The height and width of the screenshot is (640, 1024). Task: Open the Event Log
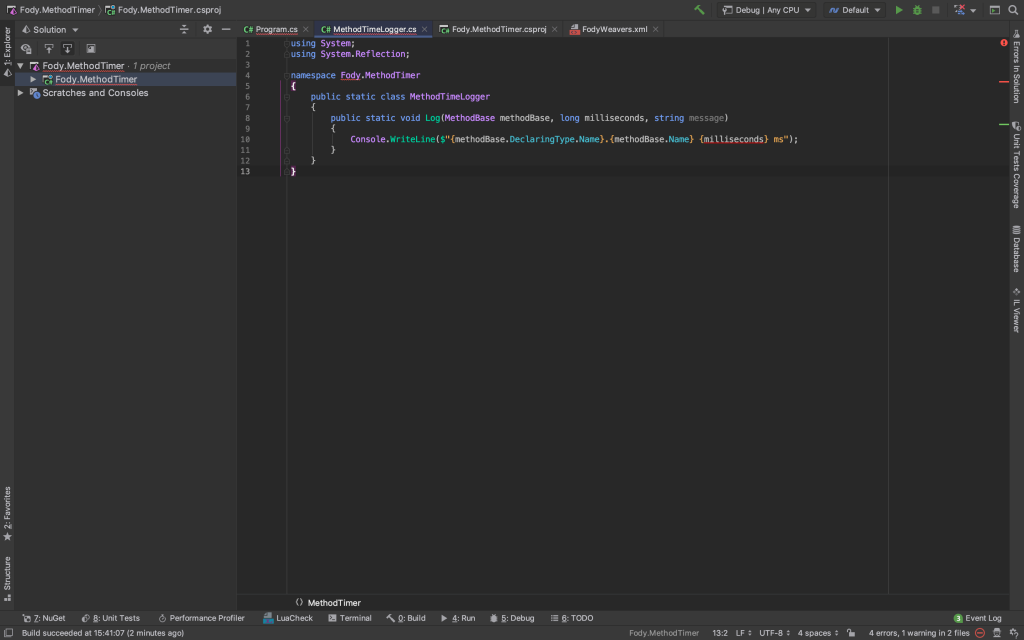(x=977, y=618)
